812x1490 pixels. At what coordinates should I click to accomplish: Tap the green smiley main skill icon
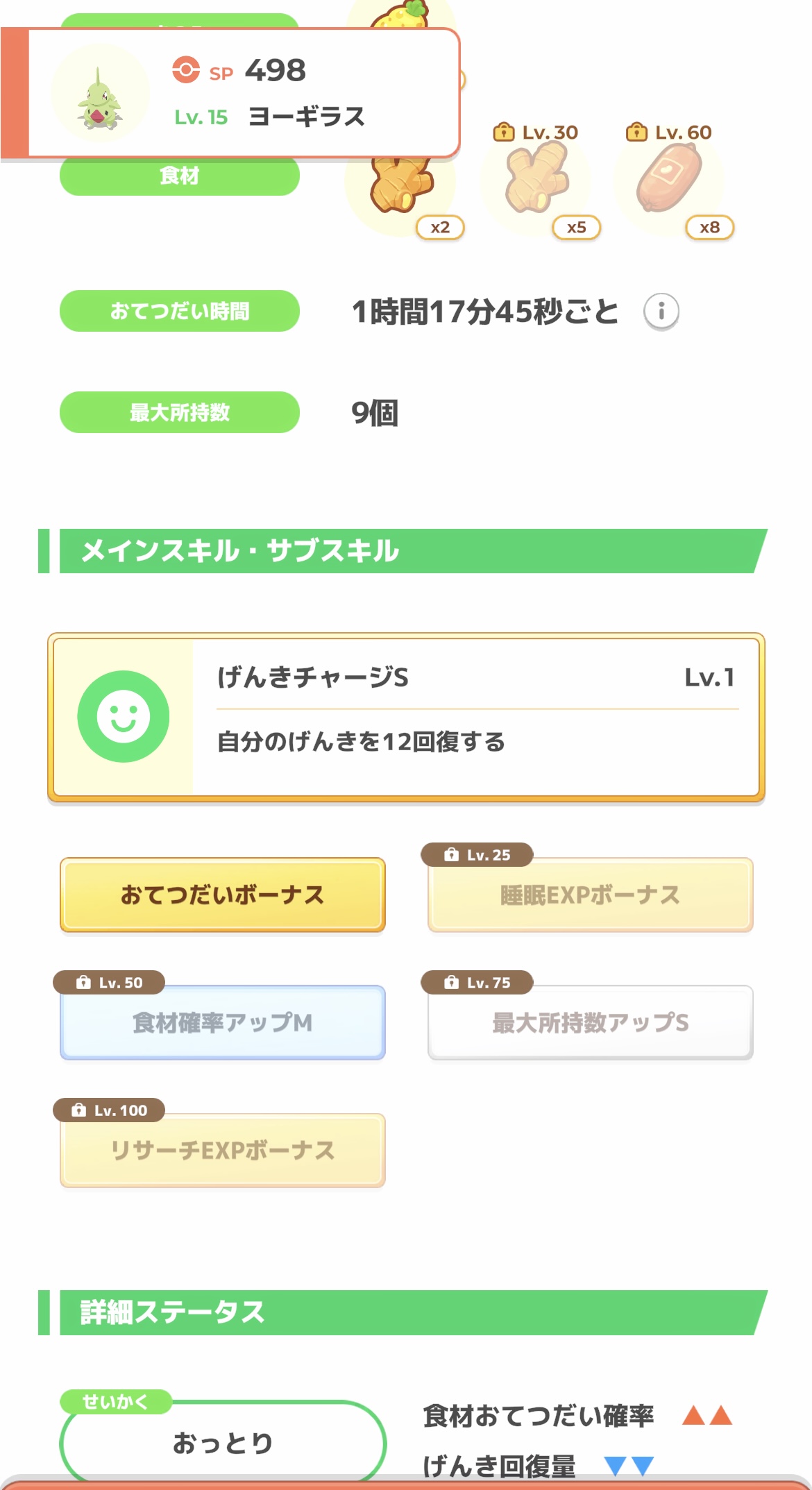point(124,716)
